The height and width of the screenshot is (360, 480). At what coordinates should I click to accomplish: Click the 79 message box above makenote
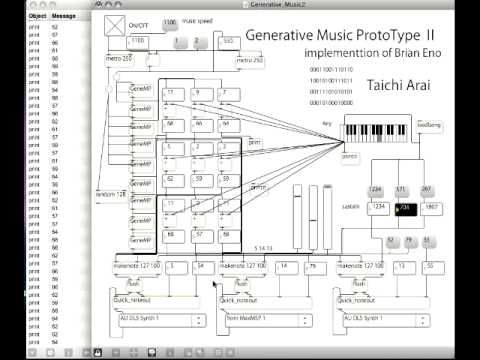(x=410, y=242)
